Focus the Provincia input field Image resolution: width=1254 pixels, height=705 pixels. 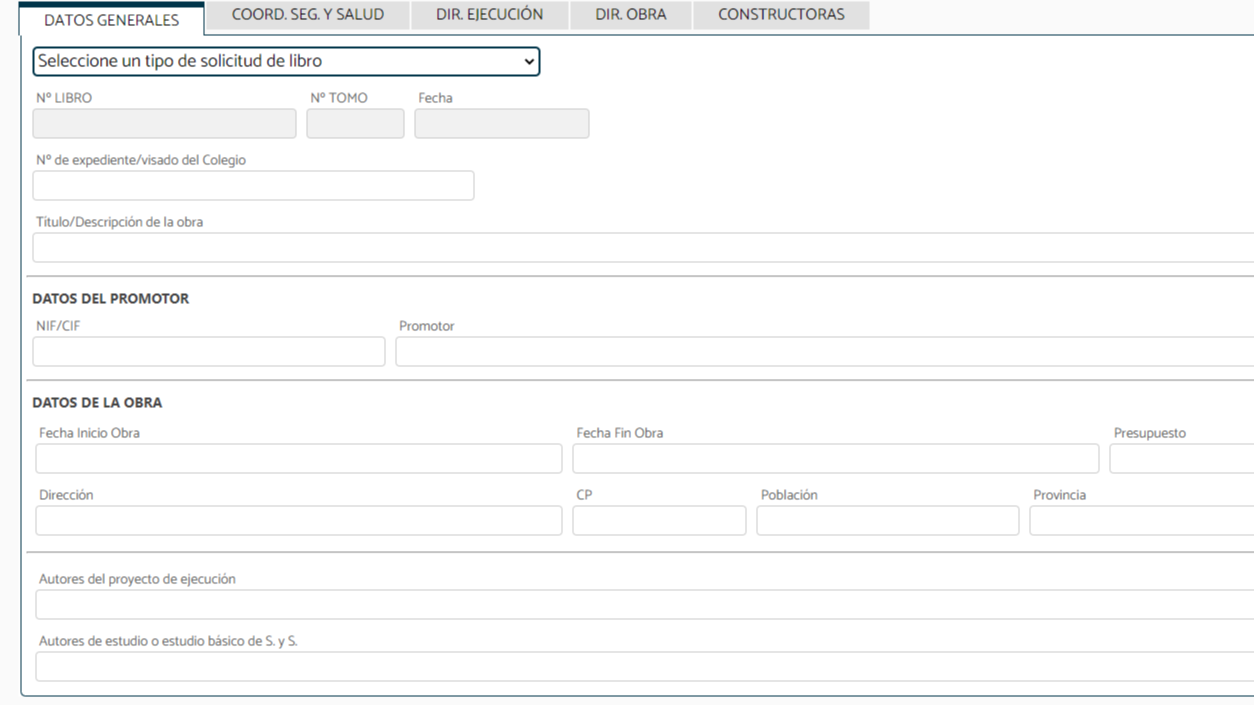(1141, 521)
